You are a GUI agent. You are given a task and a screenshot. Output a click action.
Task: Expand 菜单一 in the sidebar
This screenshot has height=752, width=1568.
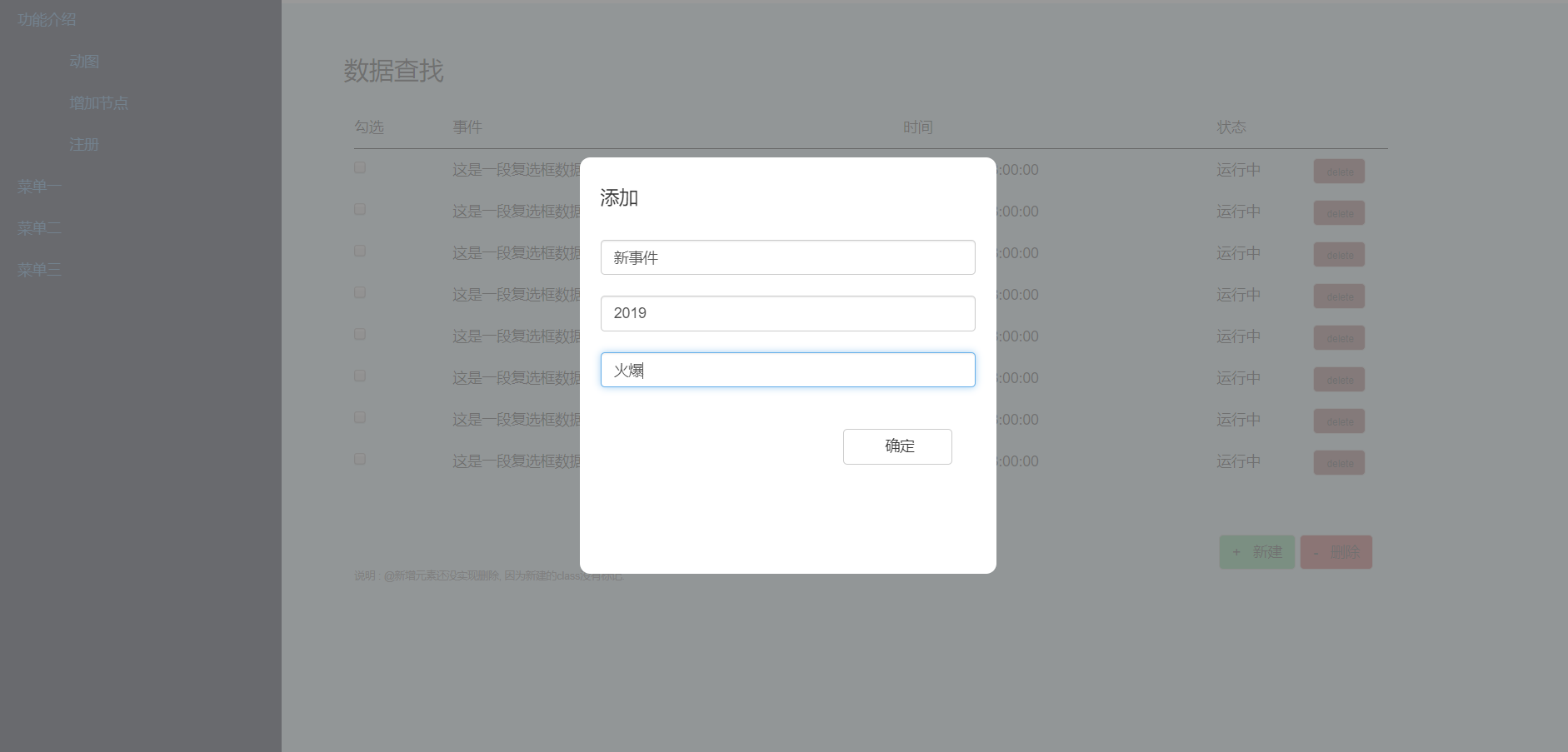coord(39,186)
